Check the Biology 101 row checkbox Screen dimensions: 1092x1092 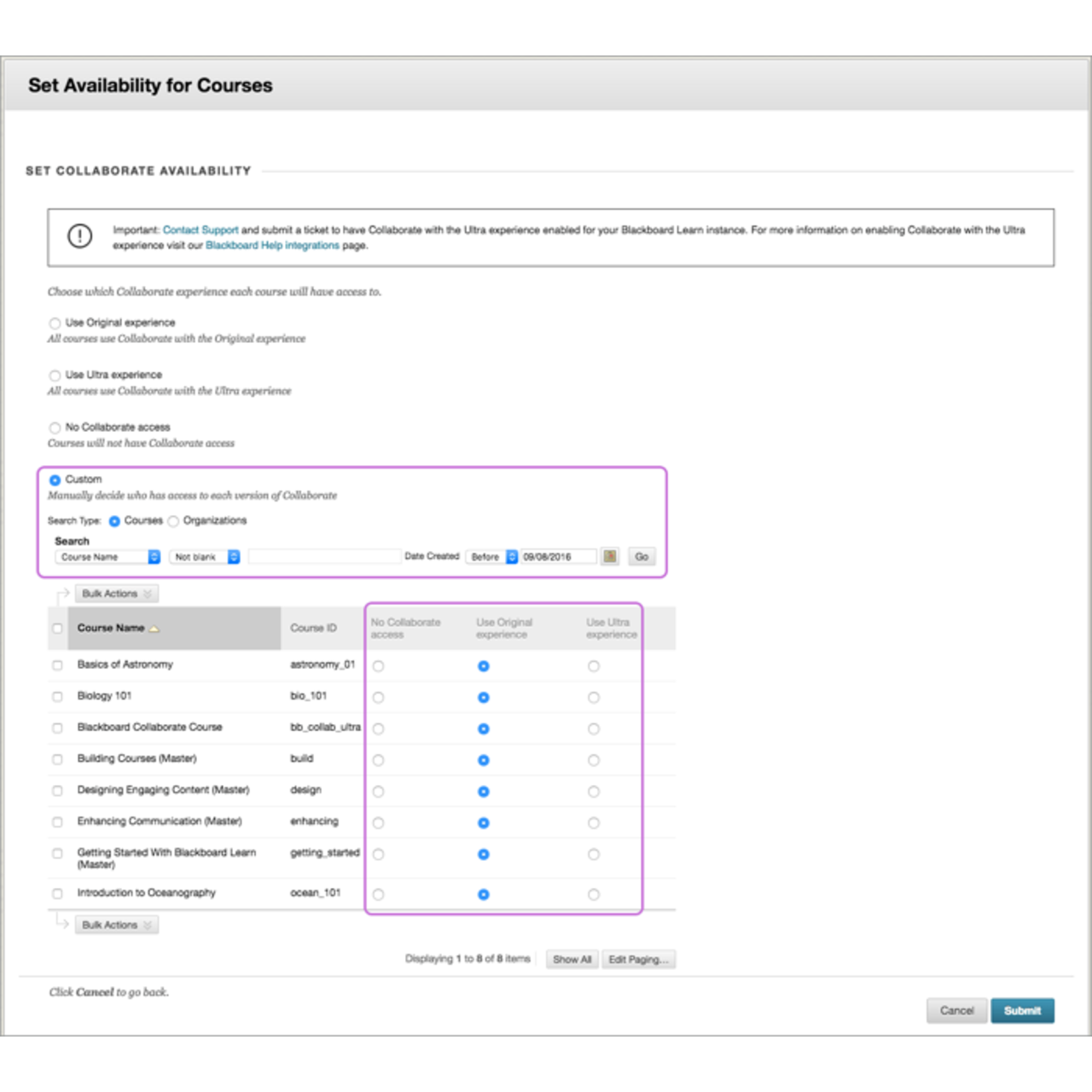tap(57, 696)
